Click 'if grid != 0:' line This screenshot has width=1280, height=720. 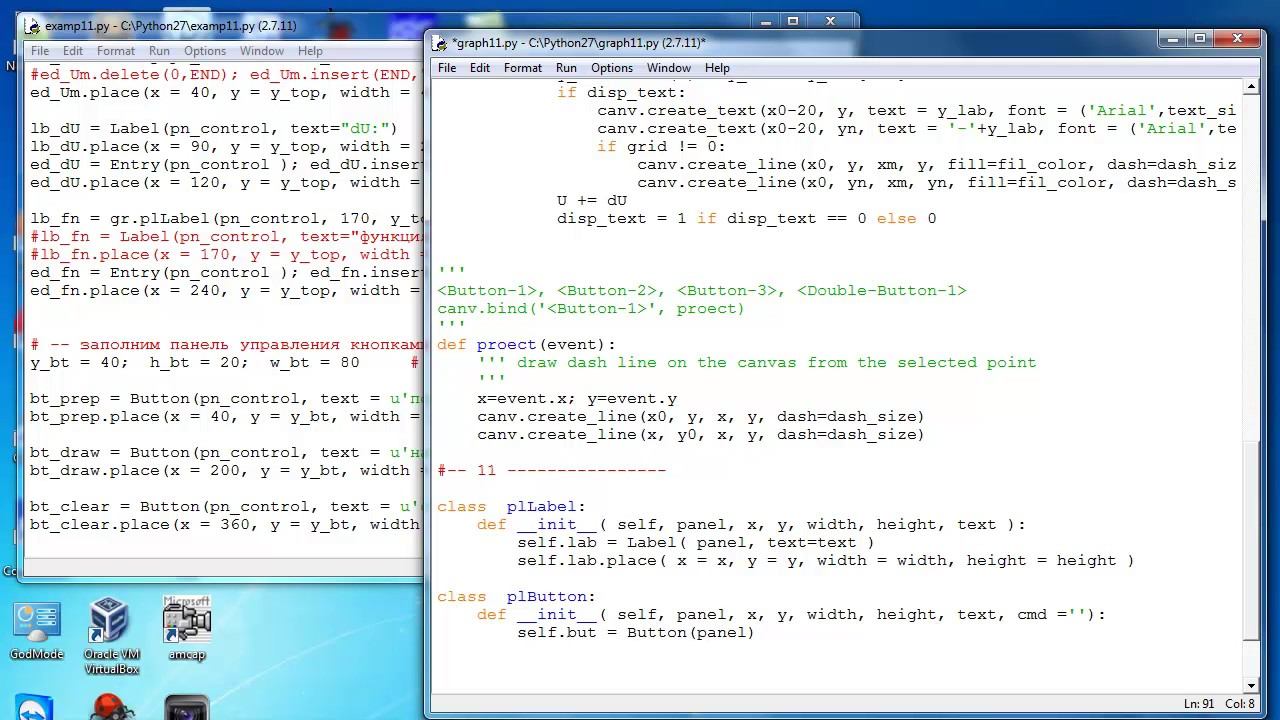tap(661, 147)
